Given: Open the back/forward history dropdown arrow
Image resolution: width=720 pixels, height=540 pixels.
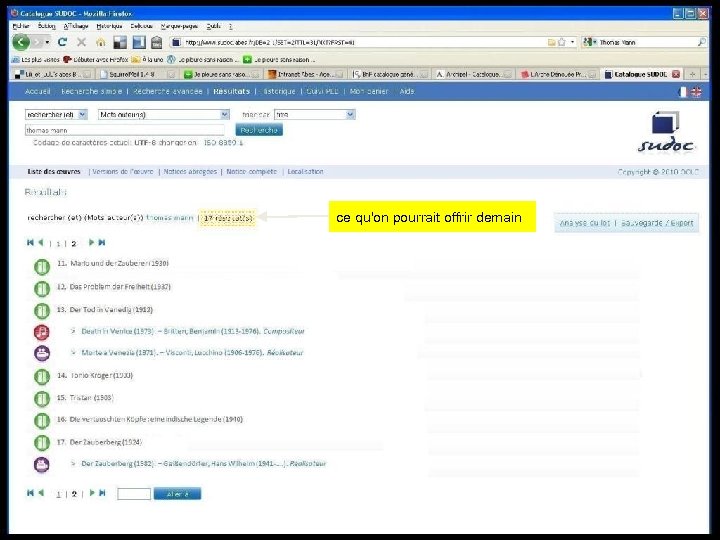Looking at the screenshot, I should pos(47,43).
